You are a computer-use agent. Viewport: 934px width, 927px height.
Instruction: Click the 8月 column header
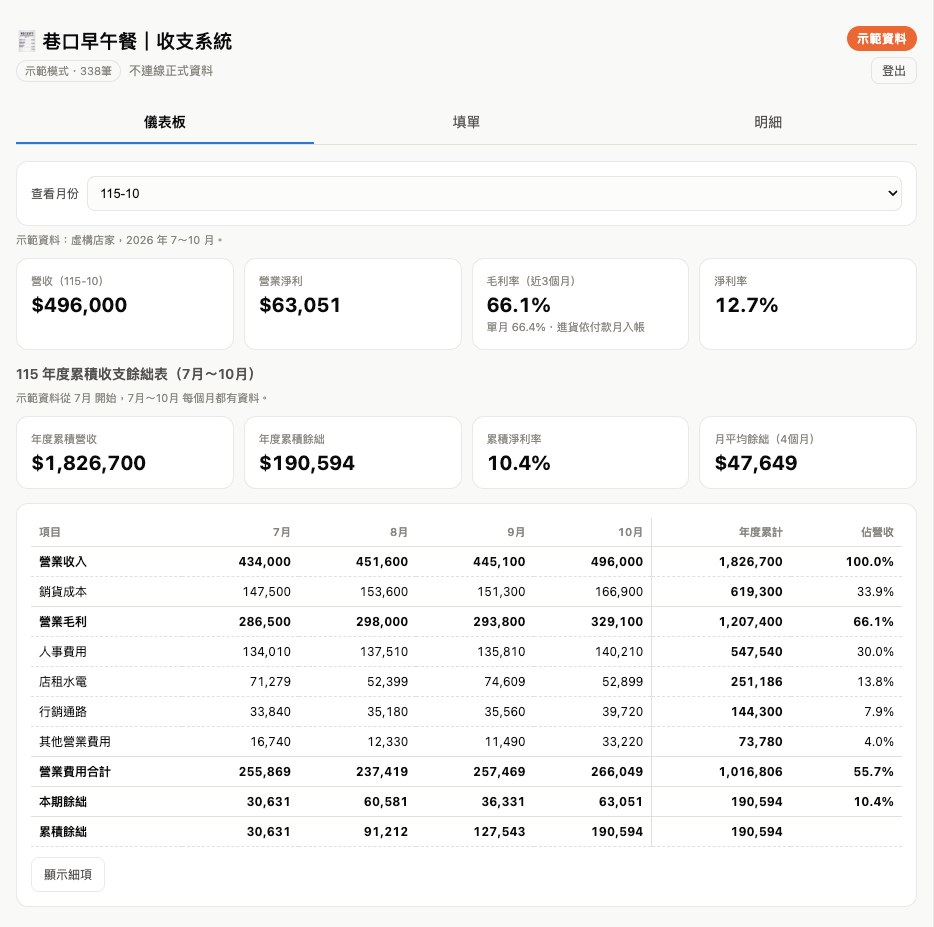pyautogui.click(x=399, y=532)
